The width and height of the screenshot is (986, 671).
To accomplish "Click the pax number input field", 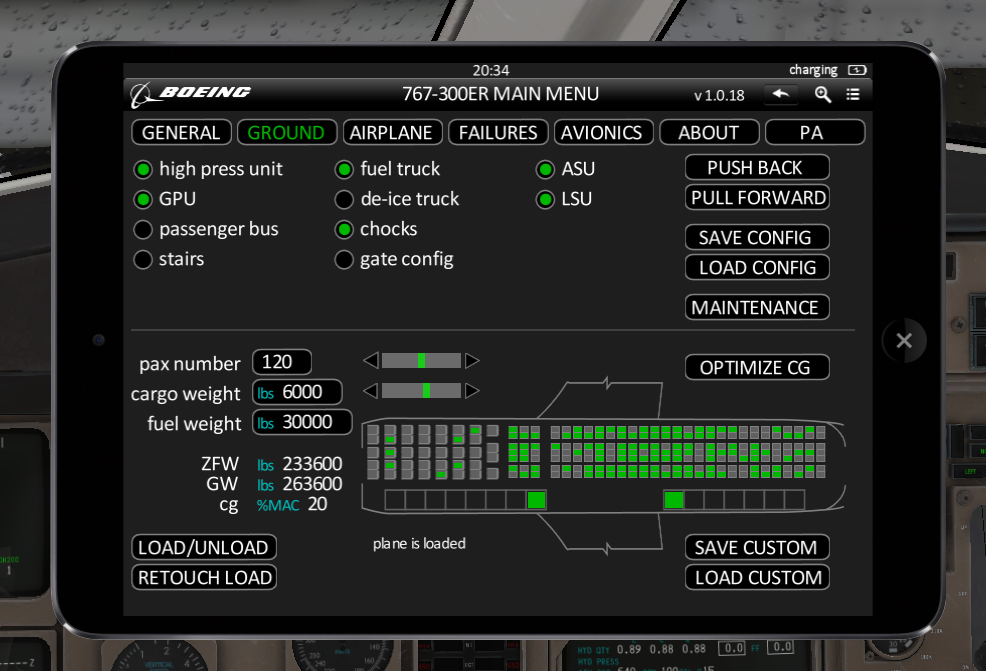I will pyautogui.click(x=282, y=362).
